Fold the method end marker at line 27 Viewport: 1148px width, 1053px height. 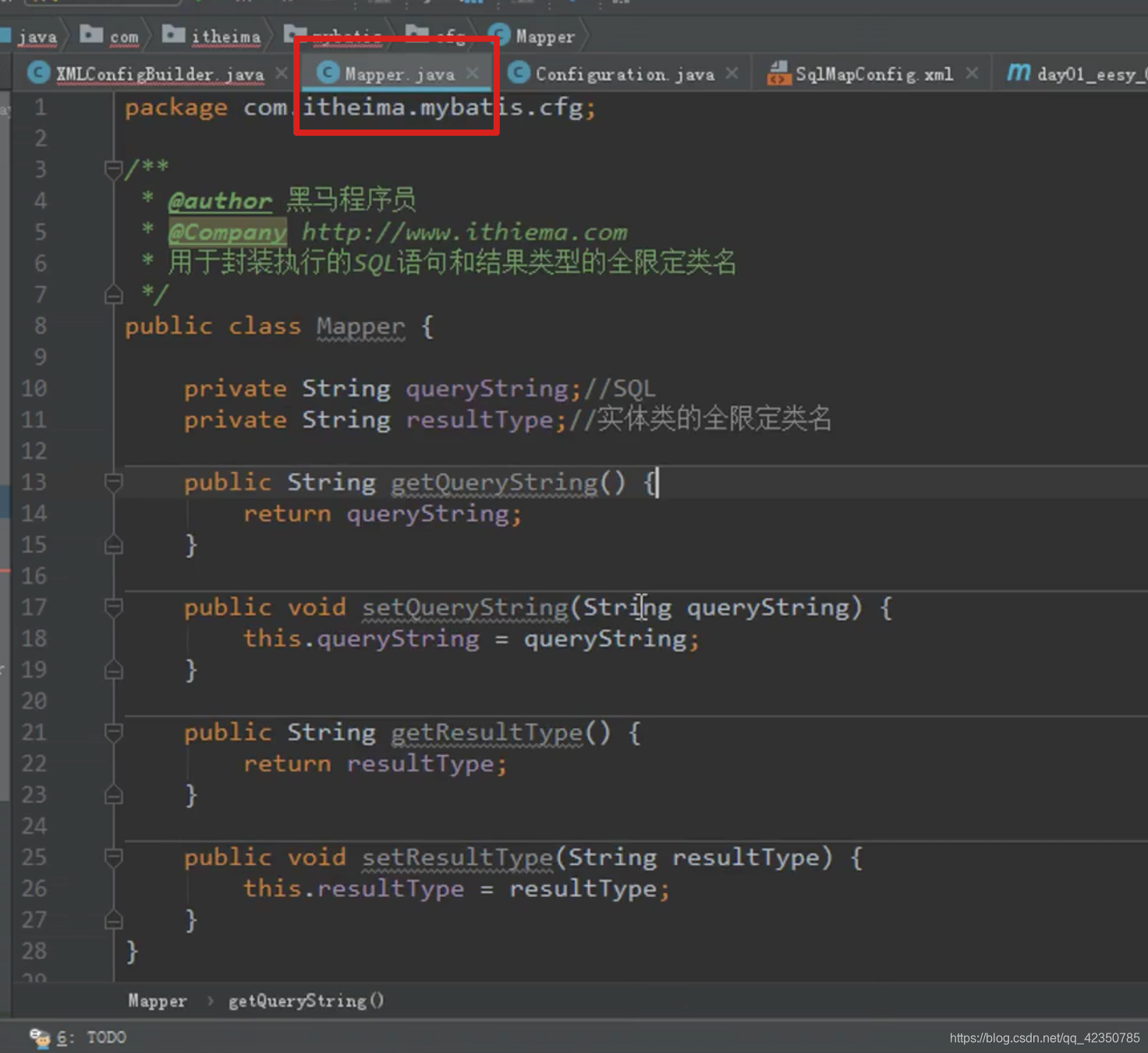click(113, 920)
